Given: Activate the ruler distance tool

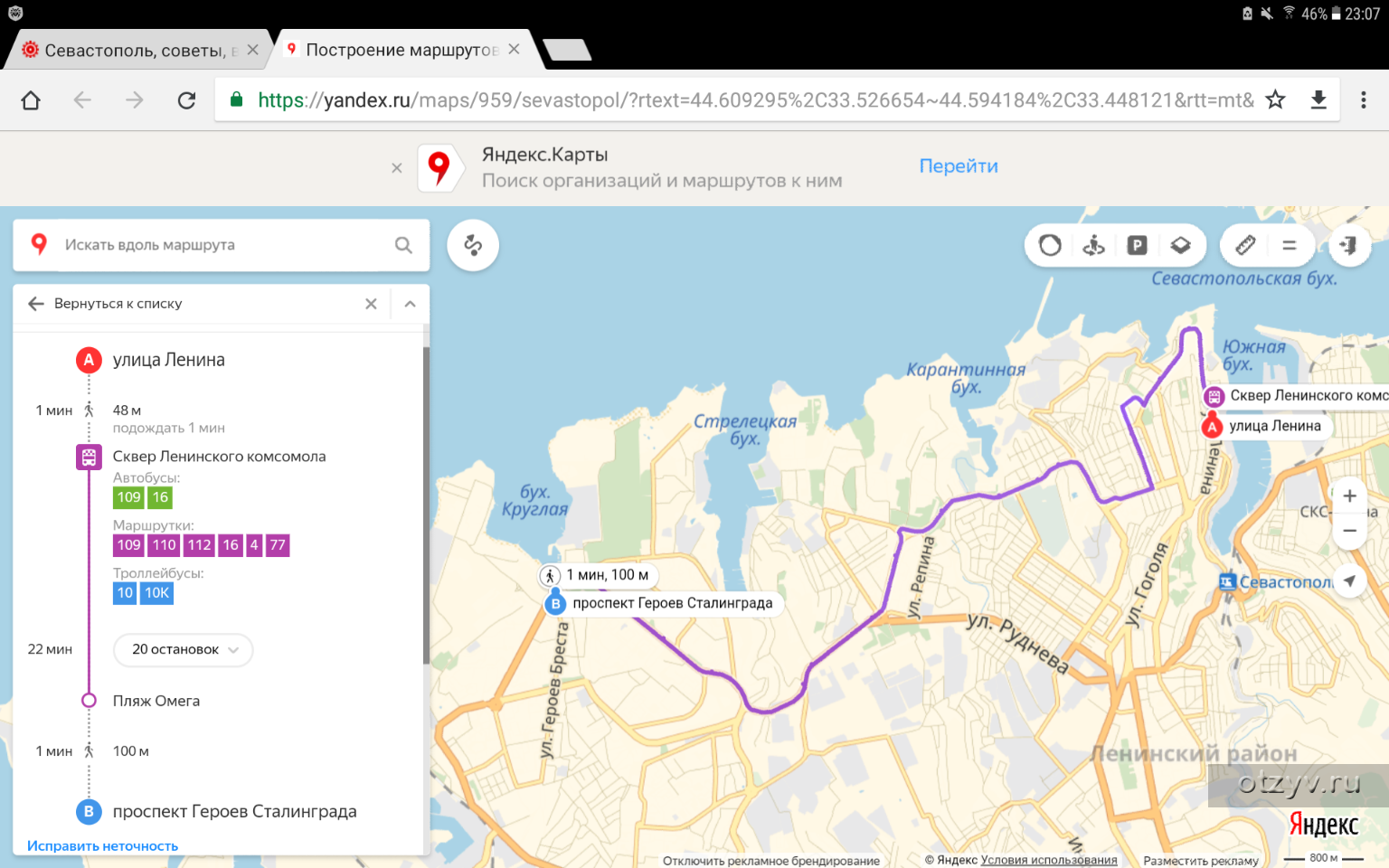Looking at the screenshot, I should pyautogui.click(x=1245, y=245).
